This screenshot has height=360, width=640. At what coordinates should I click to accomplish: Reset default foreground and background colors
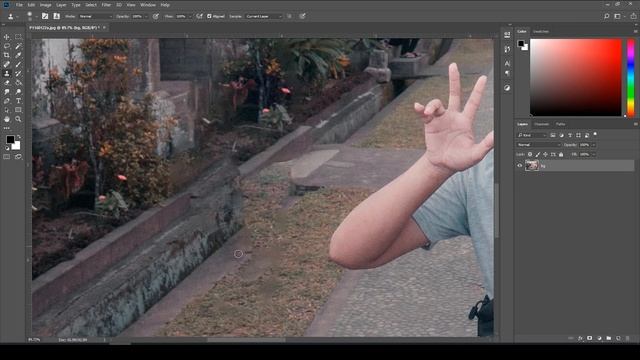(7, 148)
